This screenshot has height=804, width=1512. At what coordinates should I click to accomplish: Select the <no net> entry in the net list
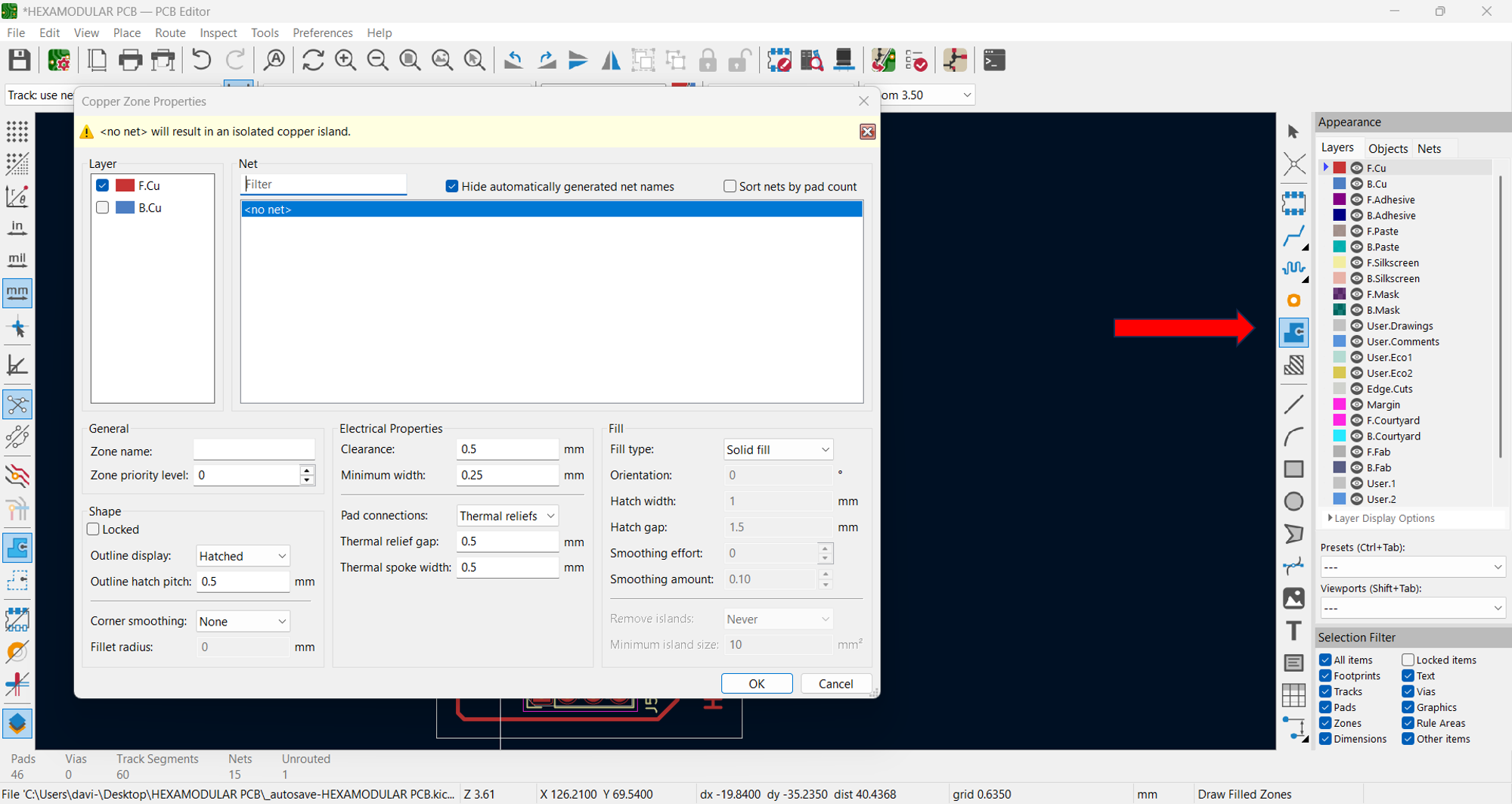point(552,210)
